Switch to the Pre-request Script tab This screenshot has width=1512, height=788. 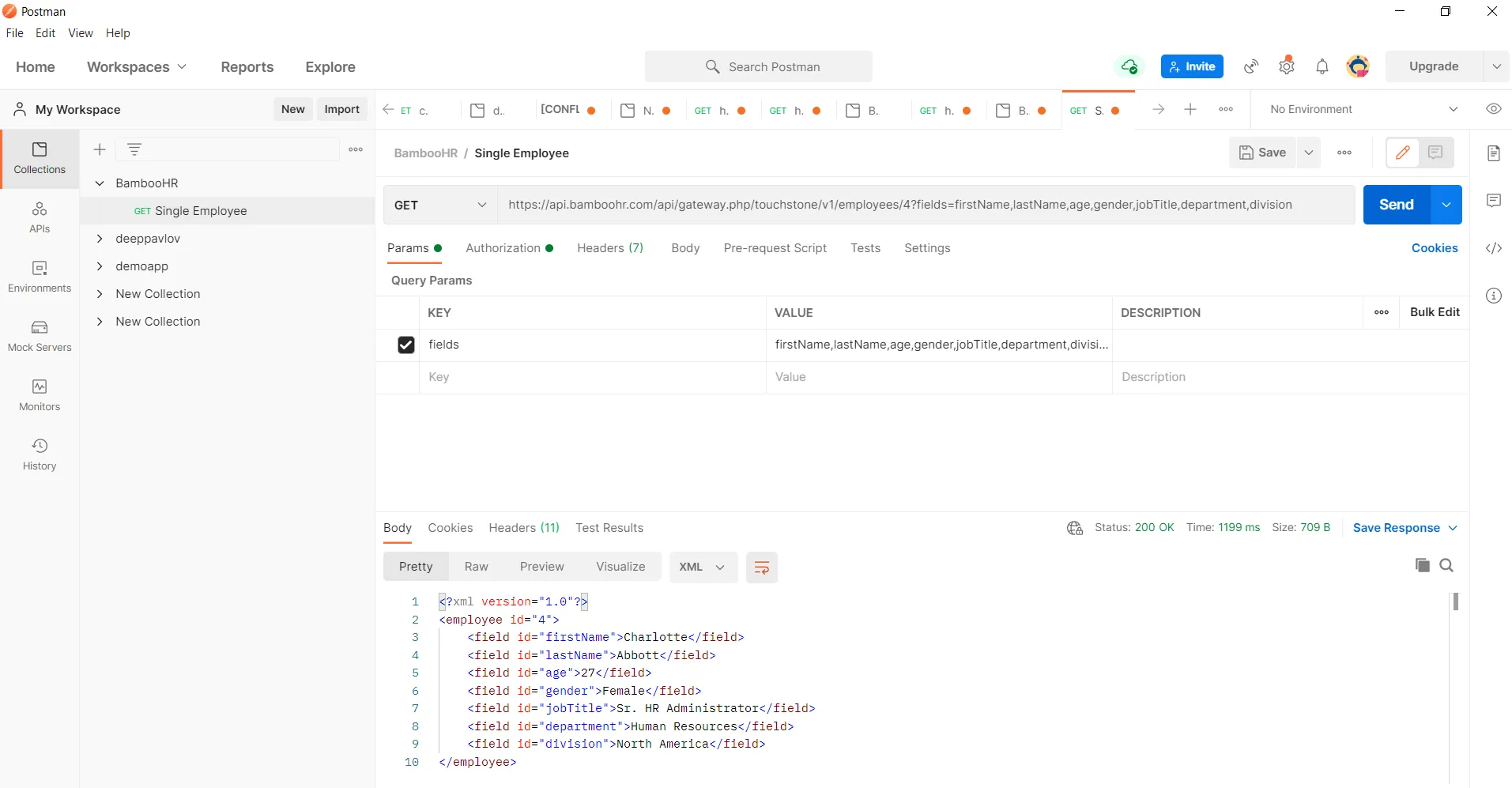pos(775,248)
